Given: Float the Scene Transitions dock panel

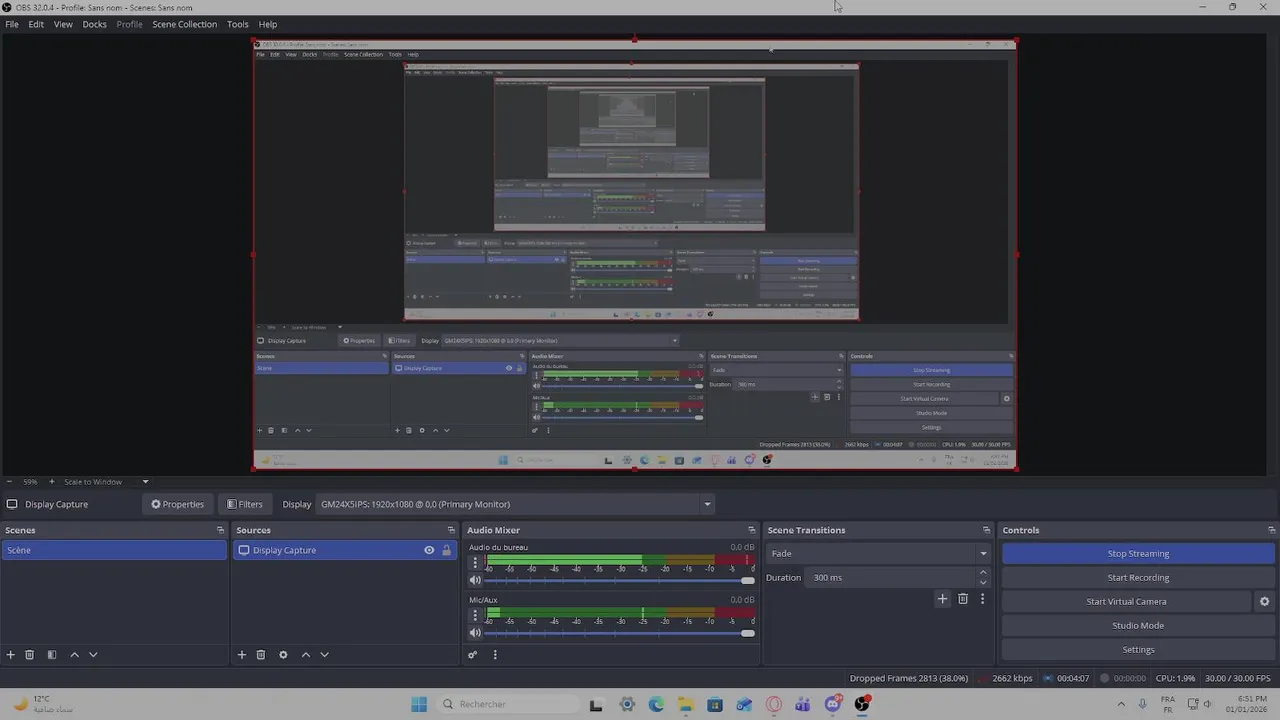Looking at the screenshot, I should click(x=987, y=530).
